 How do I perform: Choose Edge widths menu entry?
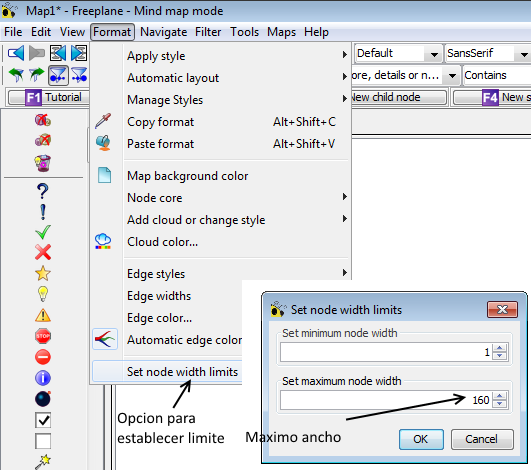167,296
